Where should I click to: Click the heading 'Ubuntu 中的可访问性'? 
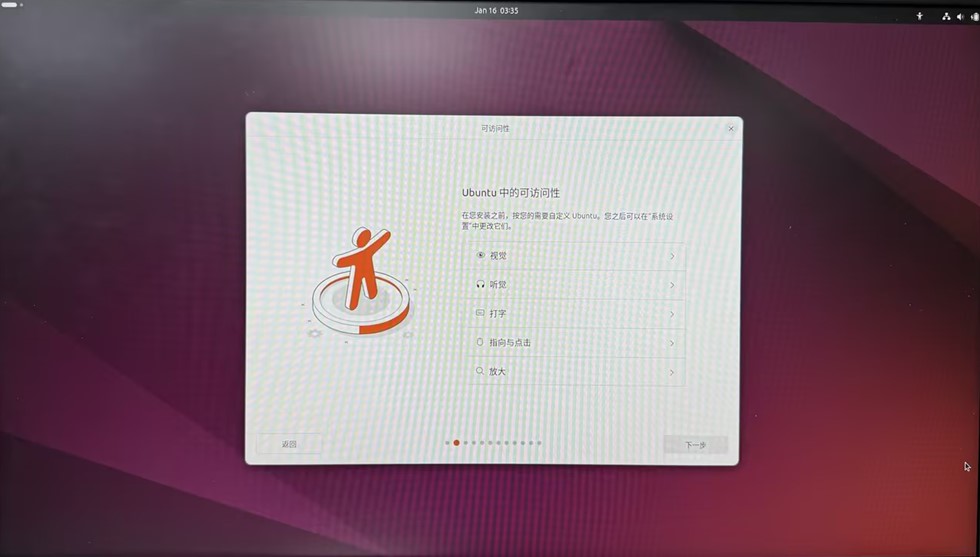click(x=511, y=193)
